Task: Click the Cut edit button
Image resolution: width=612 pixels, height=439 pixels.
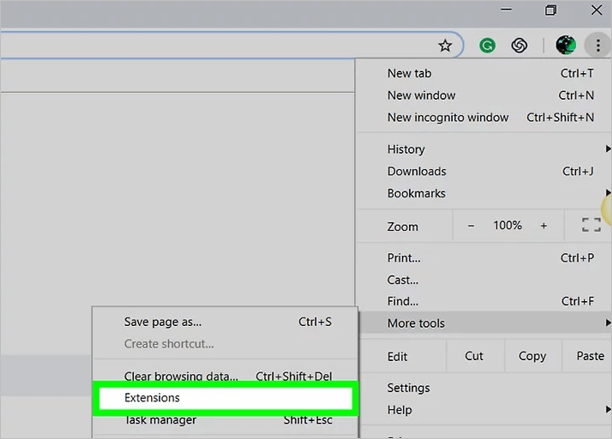Action: (474, 356)
